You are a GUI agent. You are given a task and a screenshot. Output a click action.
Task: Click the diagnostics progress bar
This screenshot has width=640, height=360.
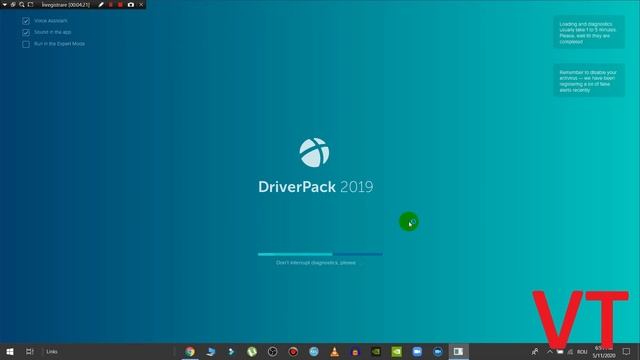tap(320, 254)
